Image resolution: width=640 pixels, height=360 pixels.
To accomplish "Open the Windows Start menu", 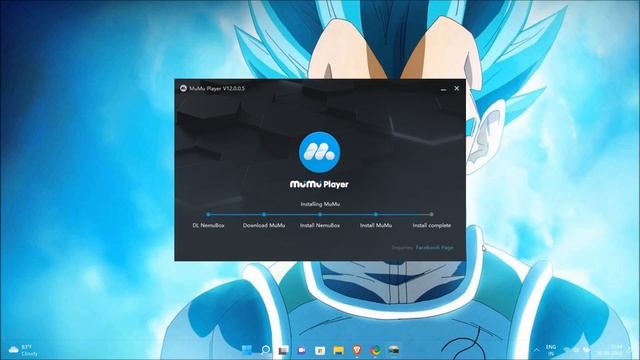I will click(x=247, y=350).
